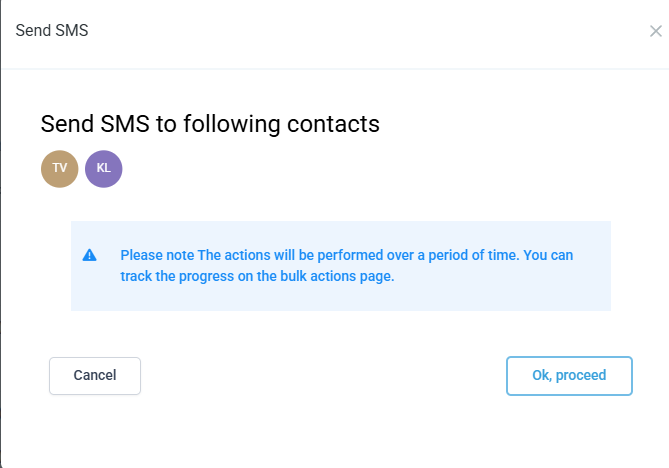Close the Send SMS dialog
This screenshot has height=468, width=669.
point(655,31)
